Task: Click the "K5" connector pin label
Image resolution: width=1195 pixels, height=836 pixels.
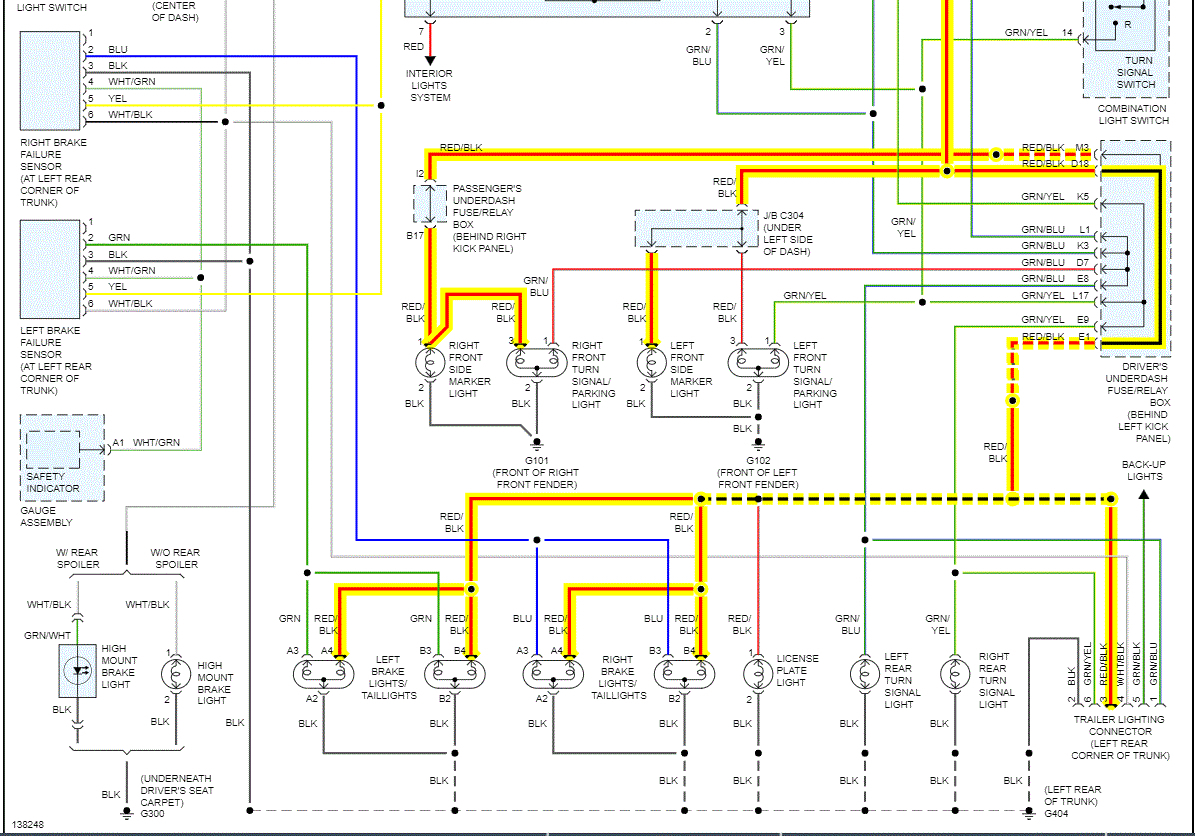Action: point(1083,197)
